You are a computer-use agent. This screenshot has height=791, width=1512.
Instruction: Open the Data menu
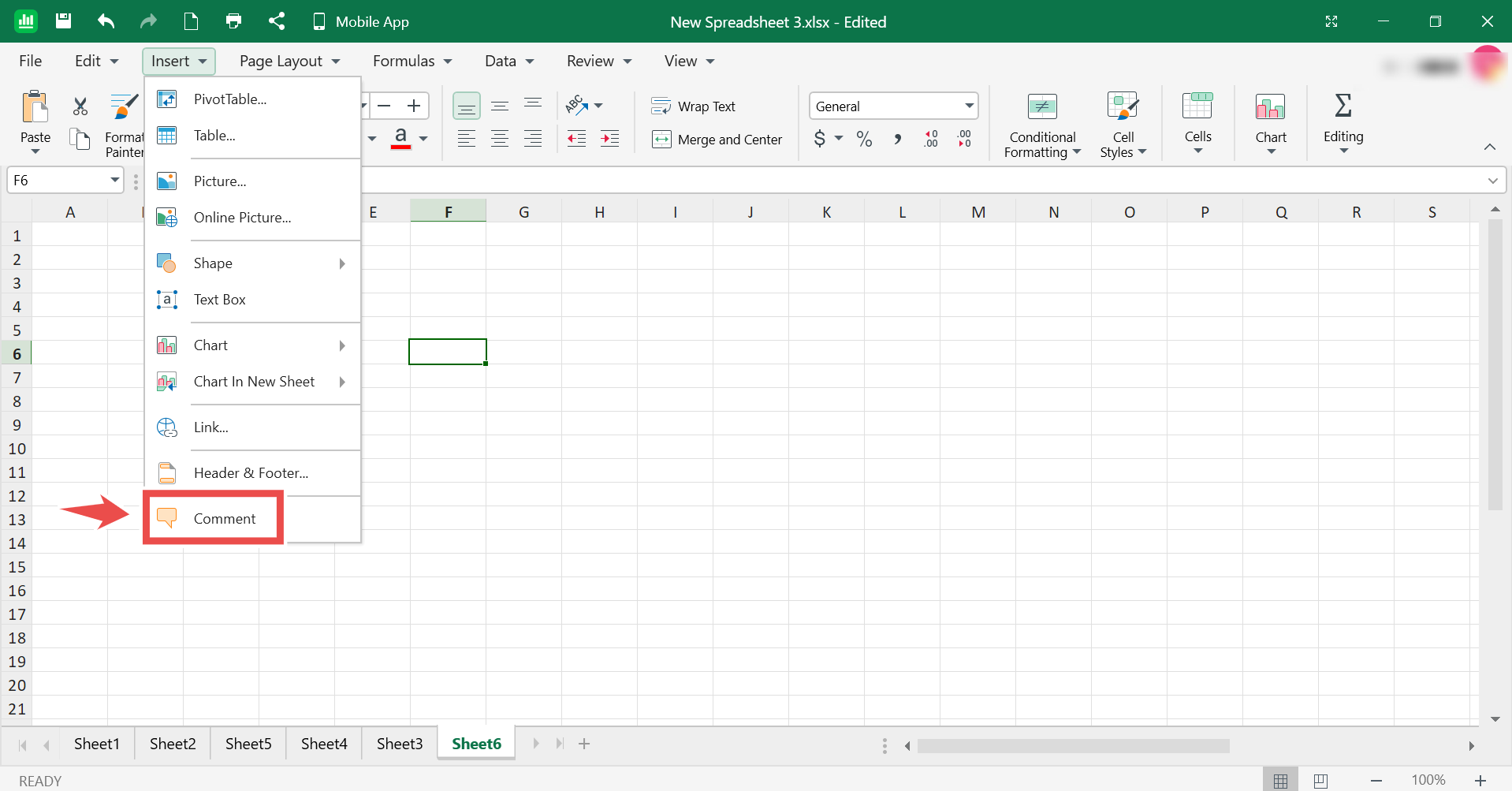coord(509,61)
